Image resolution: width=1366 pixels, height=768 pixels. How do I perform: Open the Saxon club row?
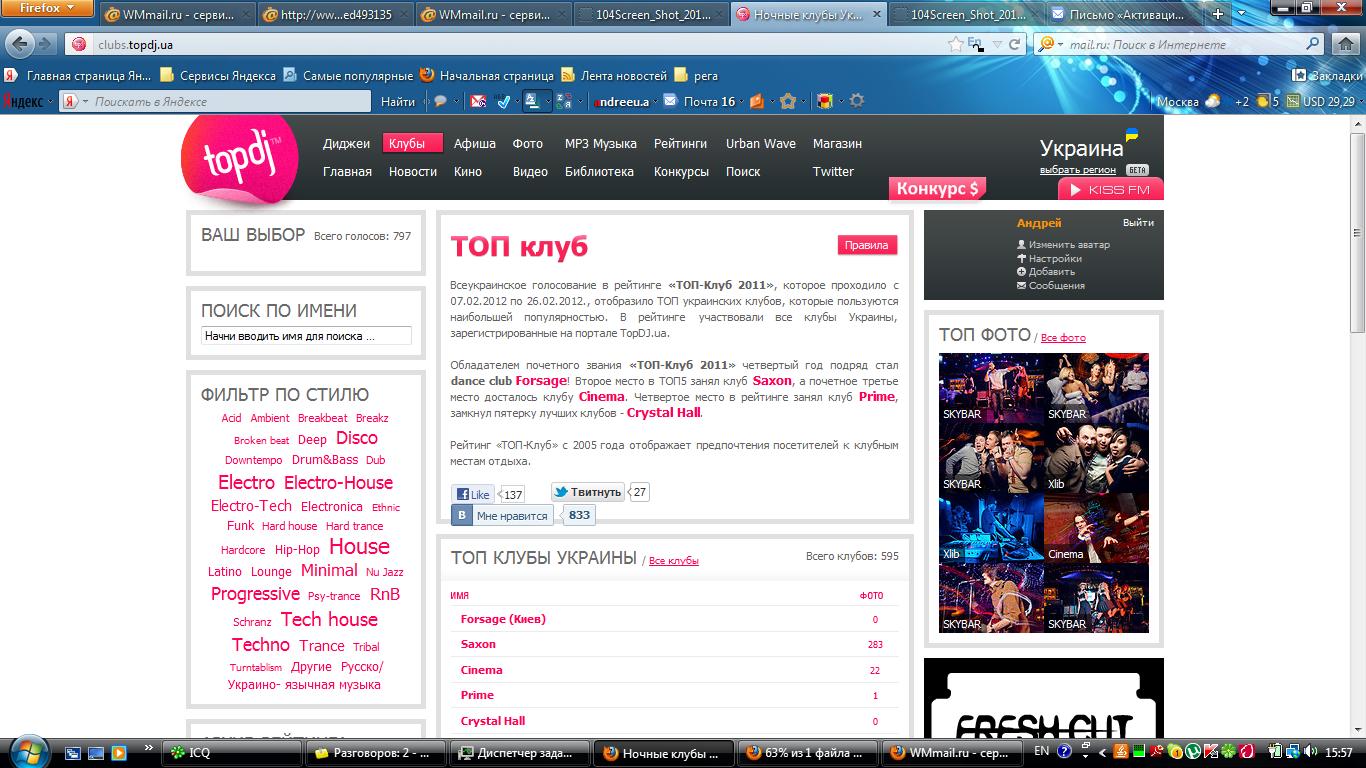click(674, 644)
